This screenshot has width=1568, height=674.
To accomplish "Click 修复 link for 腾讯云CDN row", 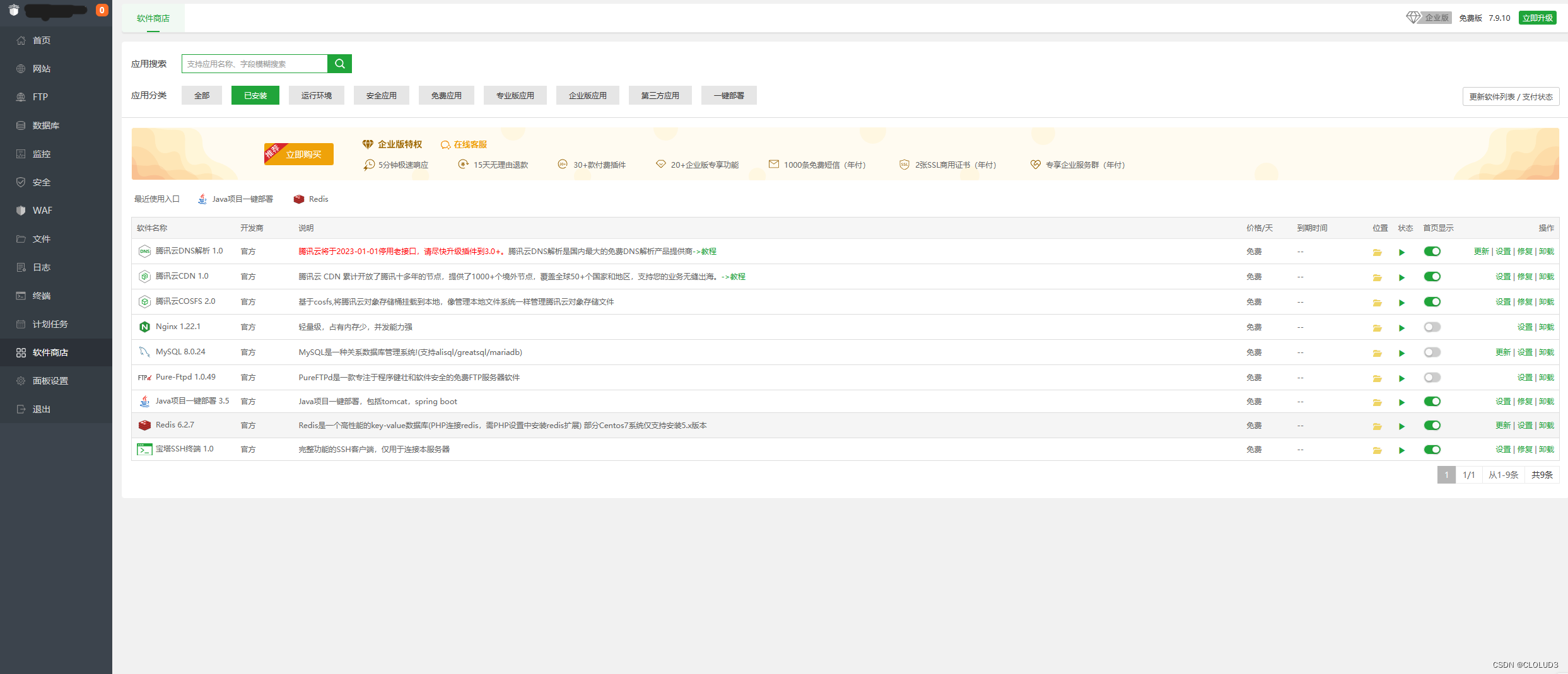I will click(1524, 277).
